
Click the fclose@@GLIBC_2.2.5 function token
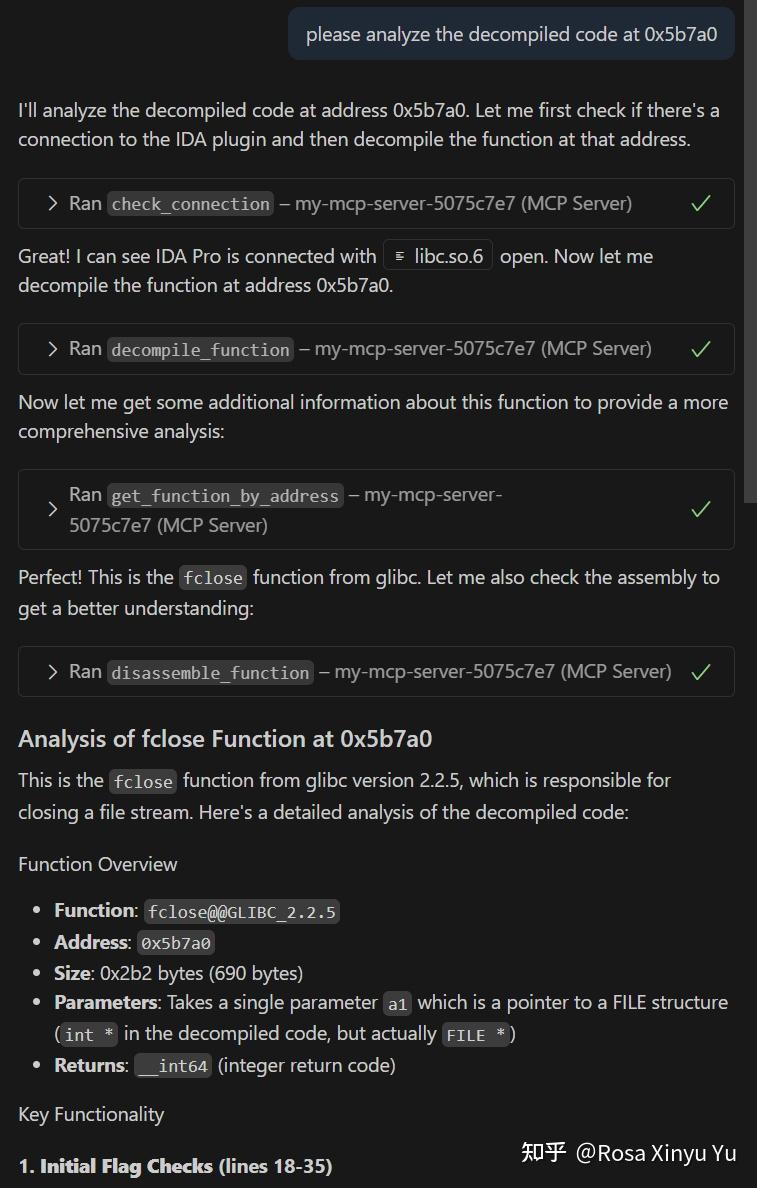240,911
